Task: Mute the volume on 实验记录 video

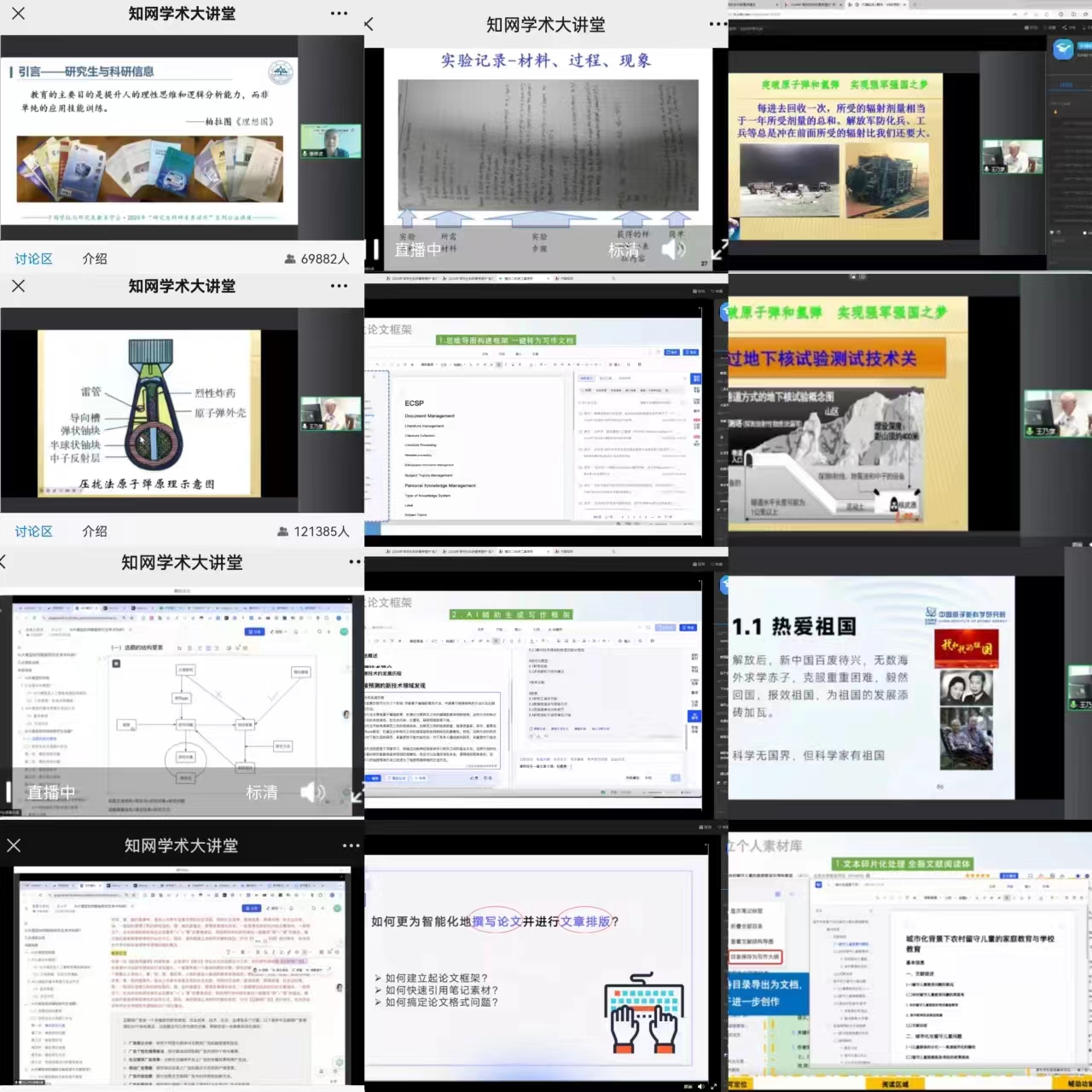Action: tap(673, 249)
